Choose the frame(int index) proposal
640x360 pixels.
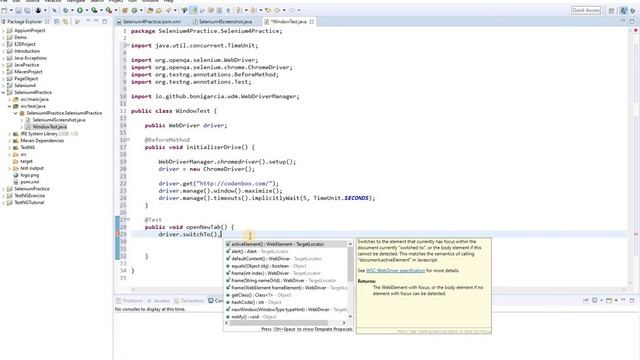tap(286, 273)
